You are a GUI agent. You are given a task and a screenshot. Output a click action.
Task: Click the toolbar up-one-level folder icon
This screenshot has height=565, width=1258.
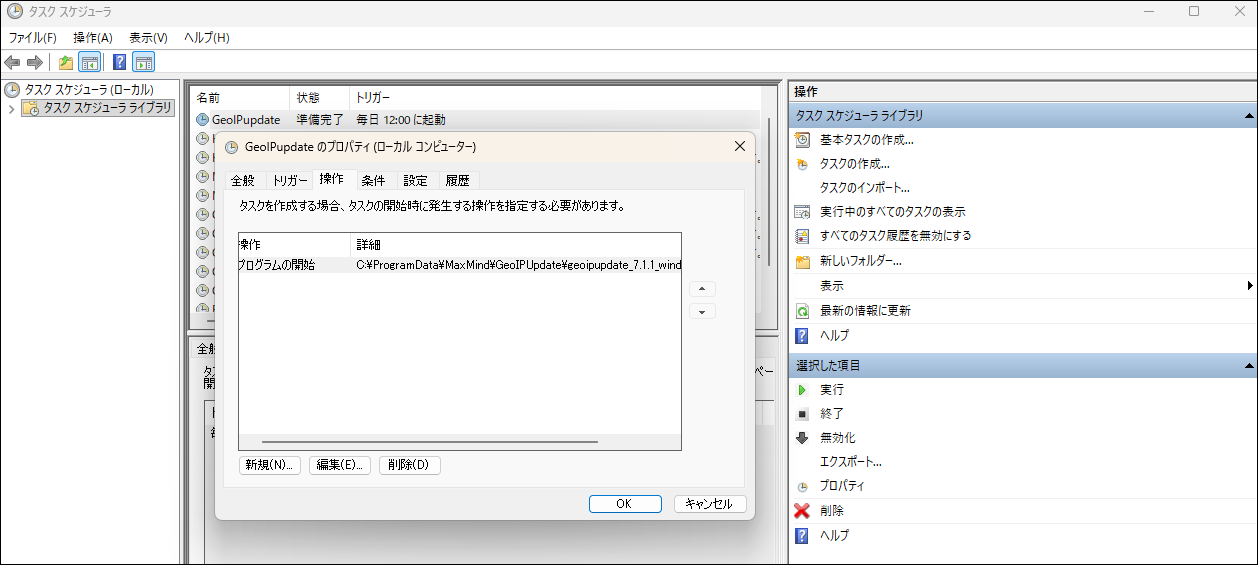tap(66, 62)
